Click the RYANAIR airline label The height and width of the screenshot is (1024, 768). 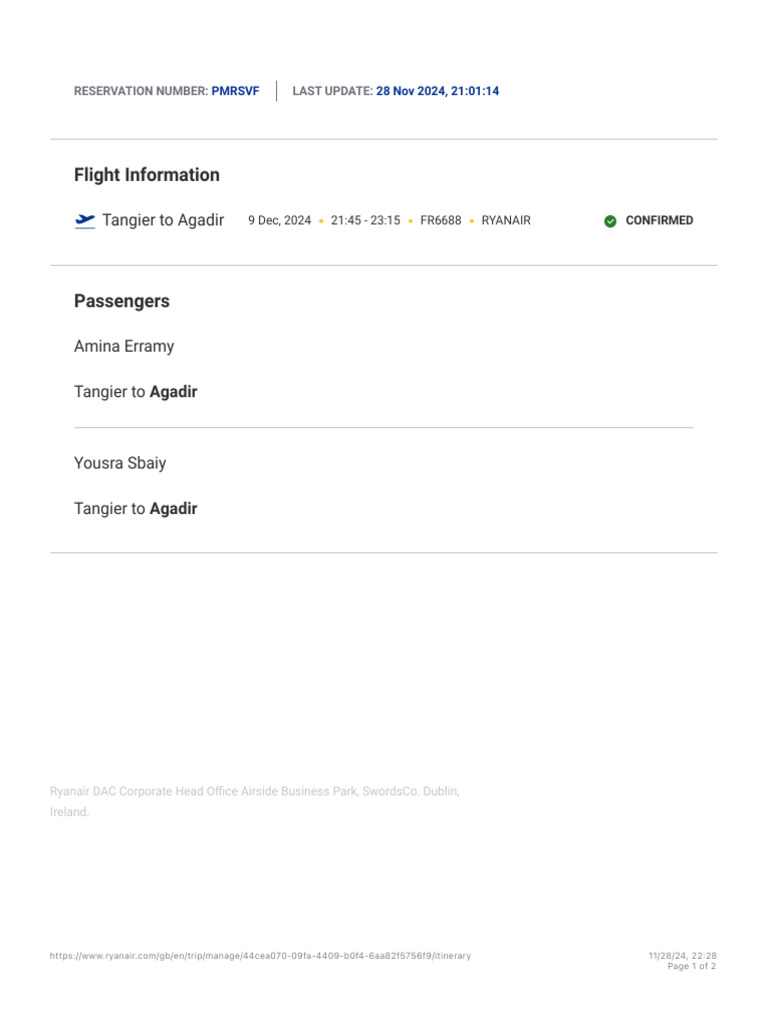tap(506, 221)
